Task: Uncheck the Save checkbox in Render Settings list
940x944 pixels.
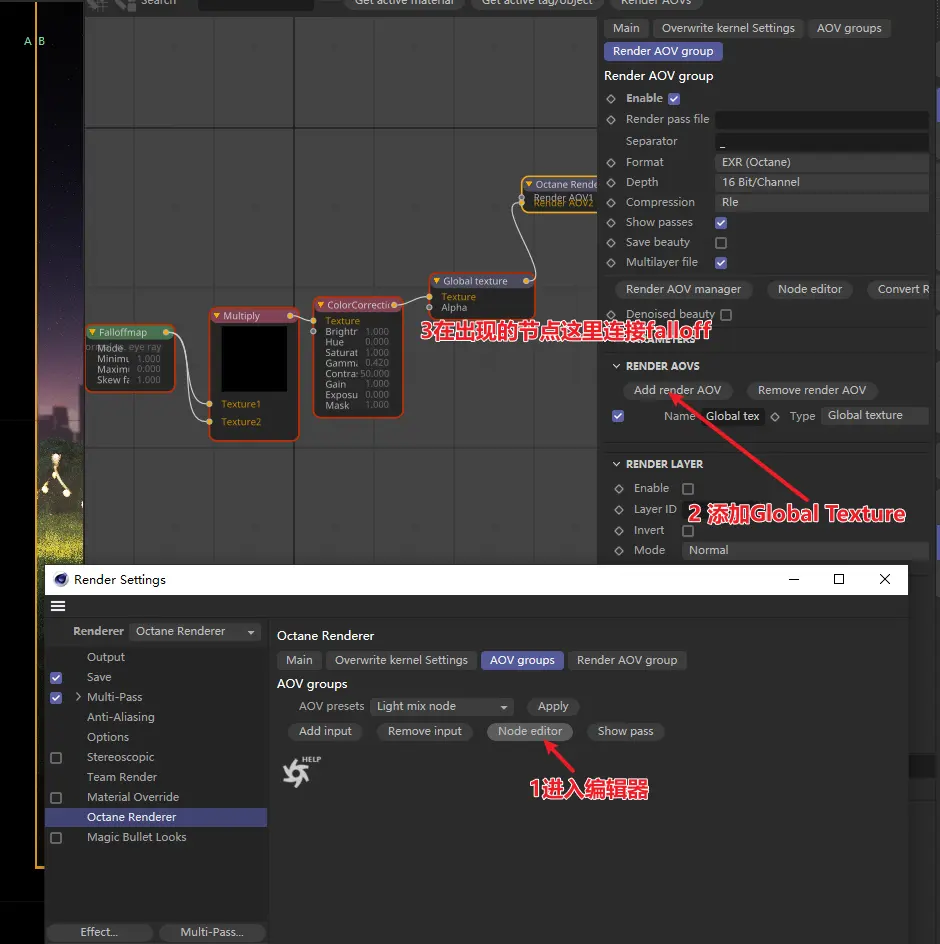Action: click(56, 678)
